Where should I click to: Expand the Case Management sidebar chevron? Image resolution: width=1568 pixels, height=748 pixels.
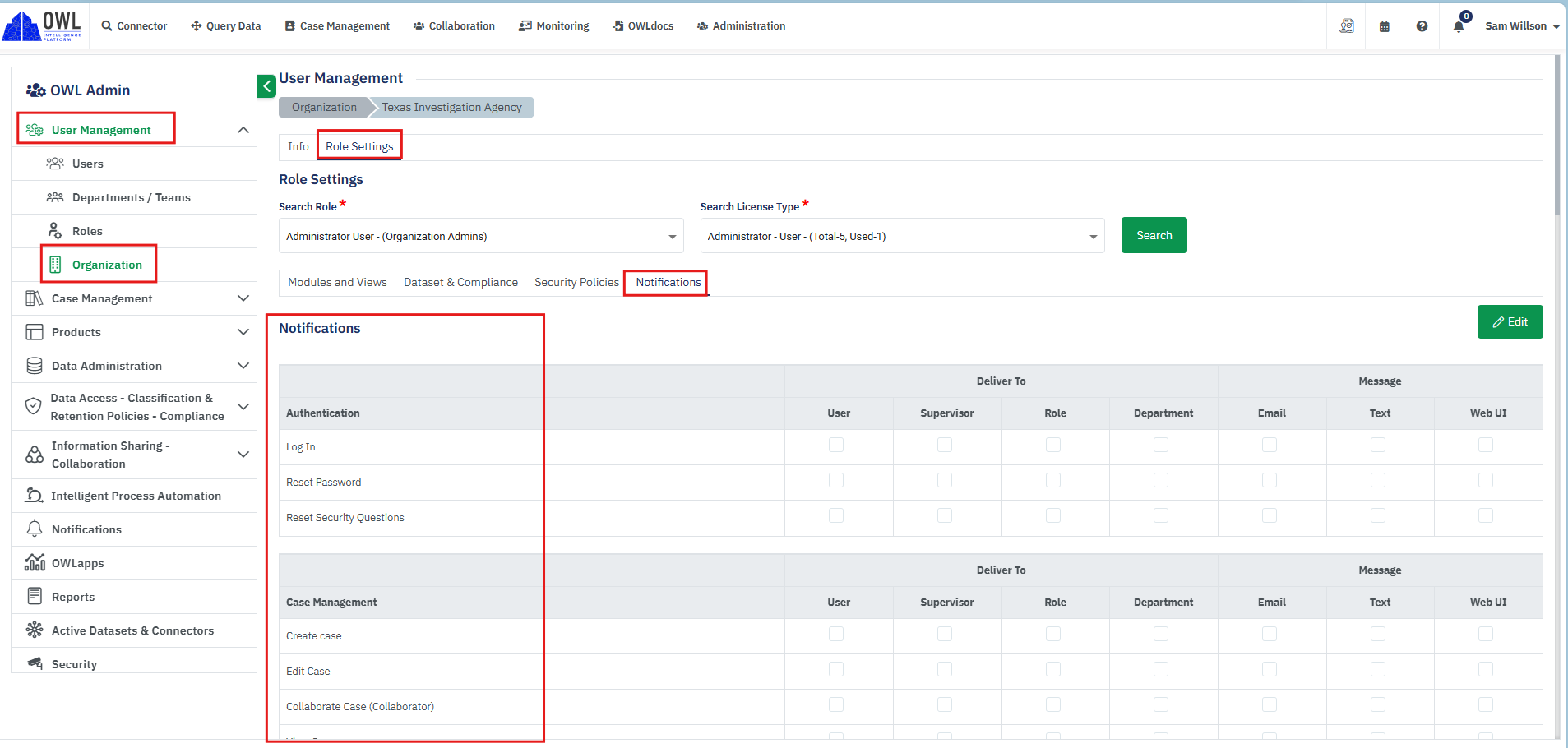point(243,298)
